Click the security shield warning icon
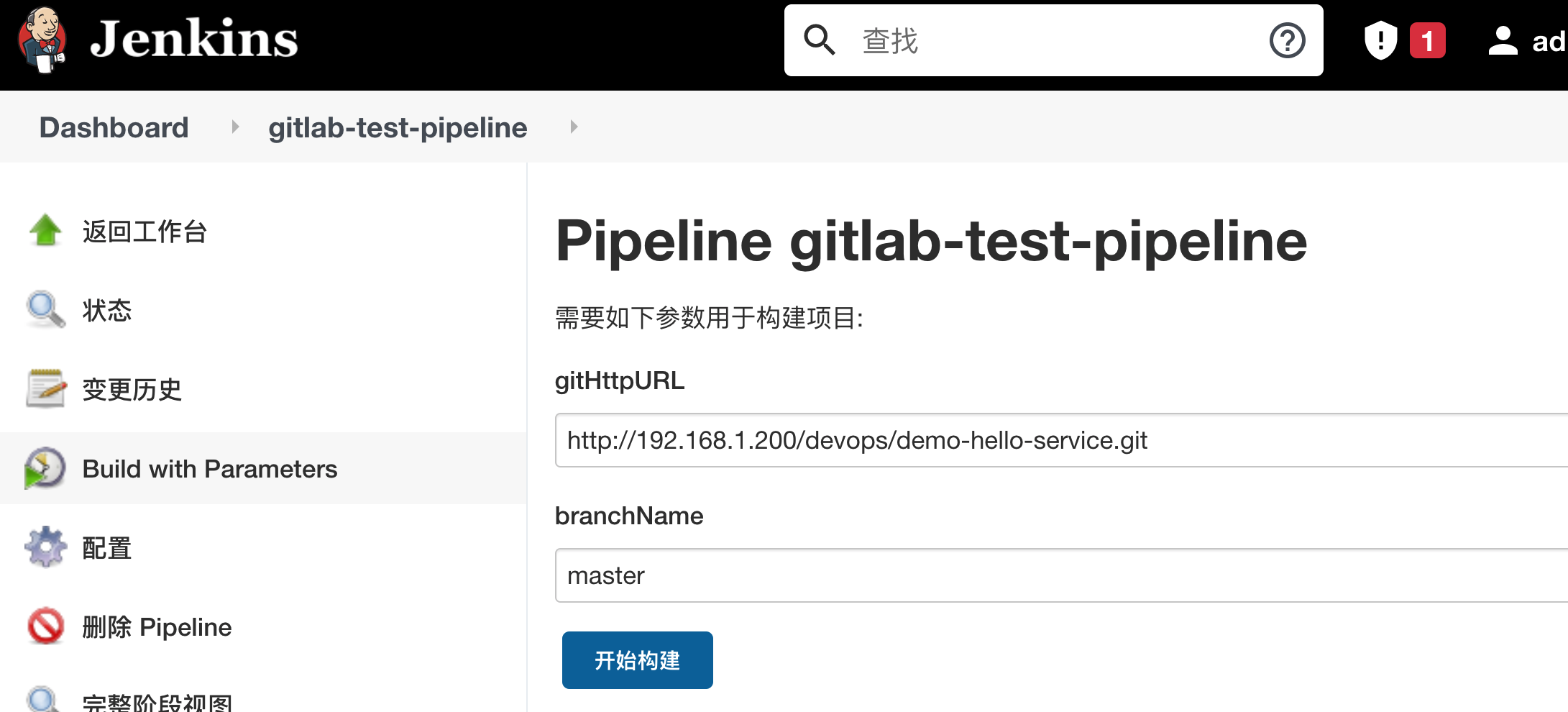1568x712 pixels. pyautogui.click(x=1380, y=40)
